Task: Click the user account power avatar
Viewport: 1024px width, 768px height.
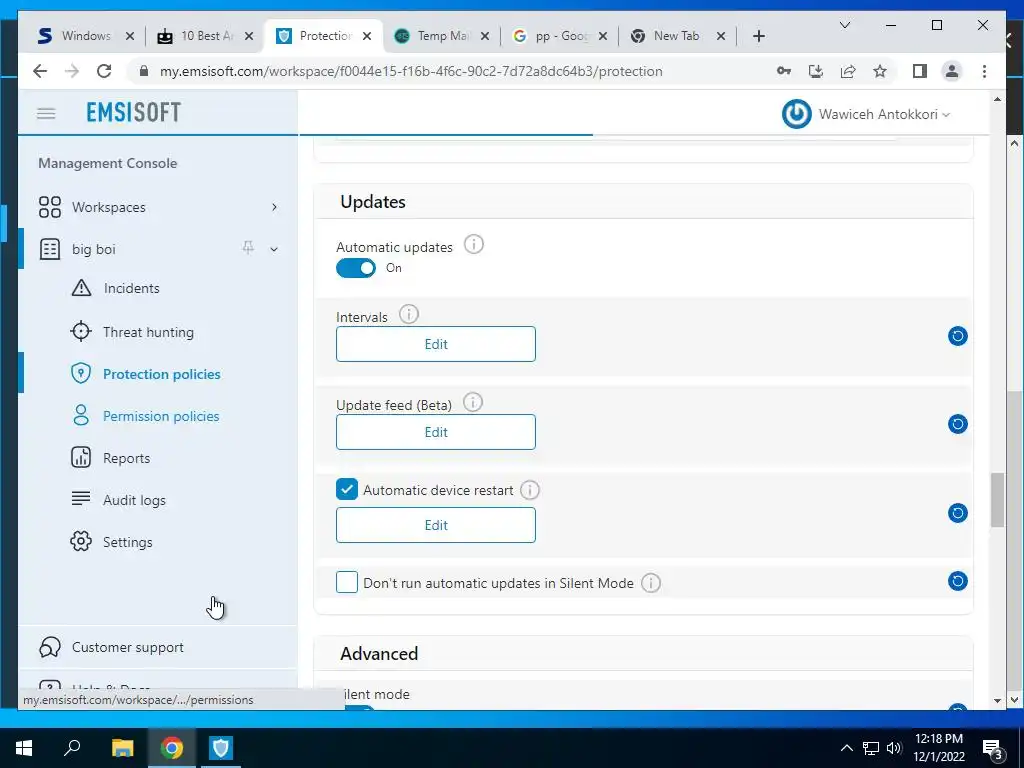Action: click(797, 114)
